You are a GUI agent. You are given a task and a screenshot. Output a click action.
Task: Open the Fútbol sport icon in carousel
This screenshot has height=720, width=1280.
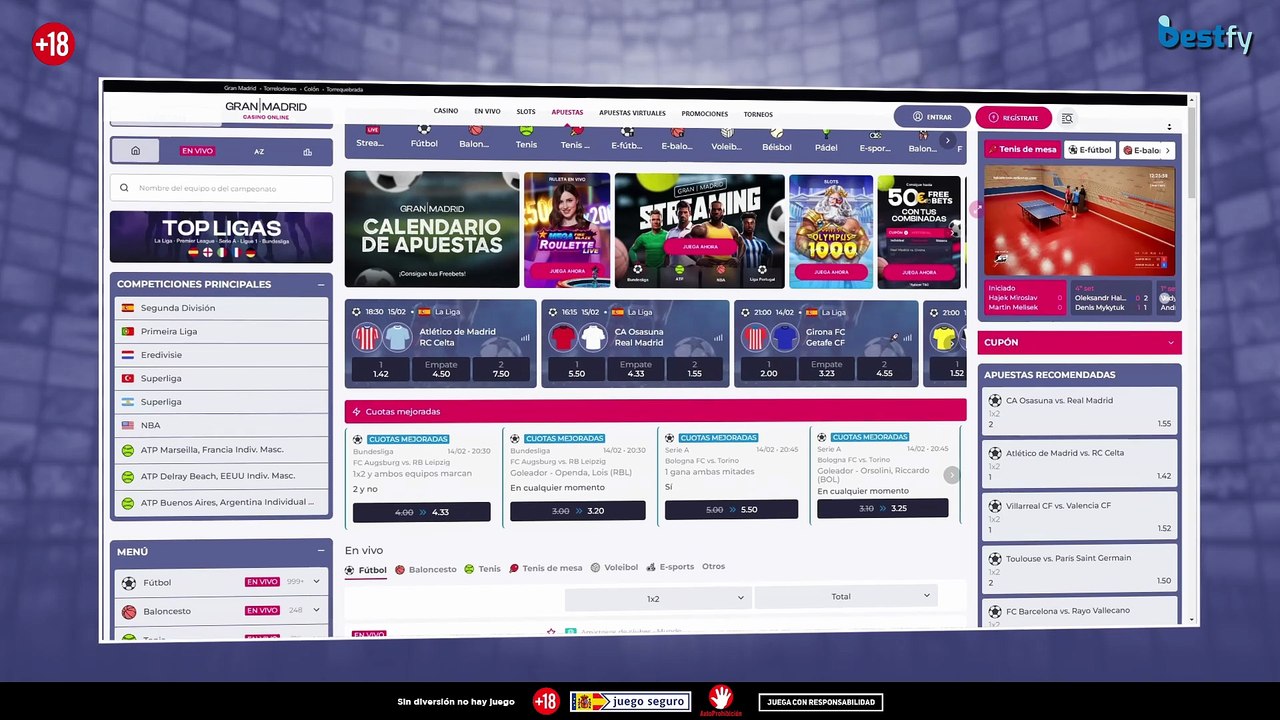pos(424,137)
